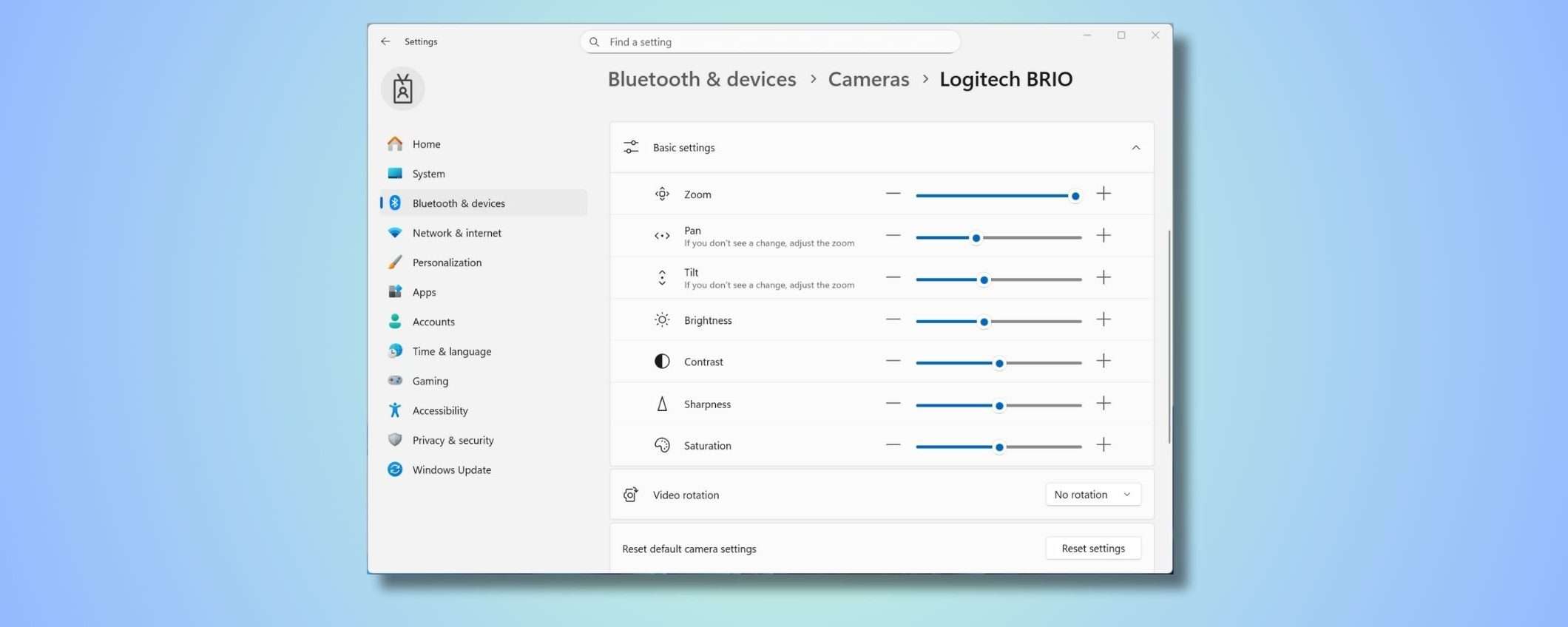Increase Zoom with the plus icon

point(1103,194)
